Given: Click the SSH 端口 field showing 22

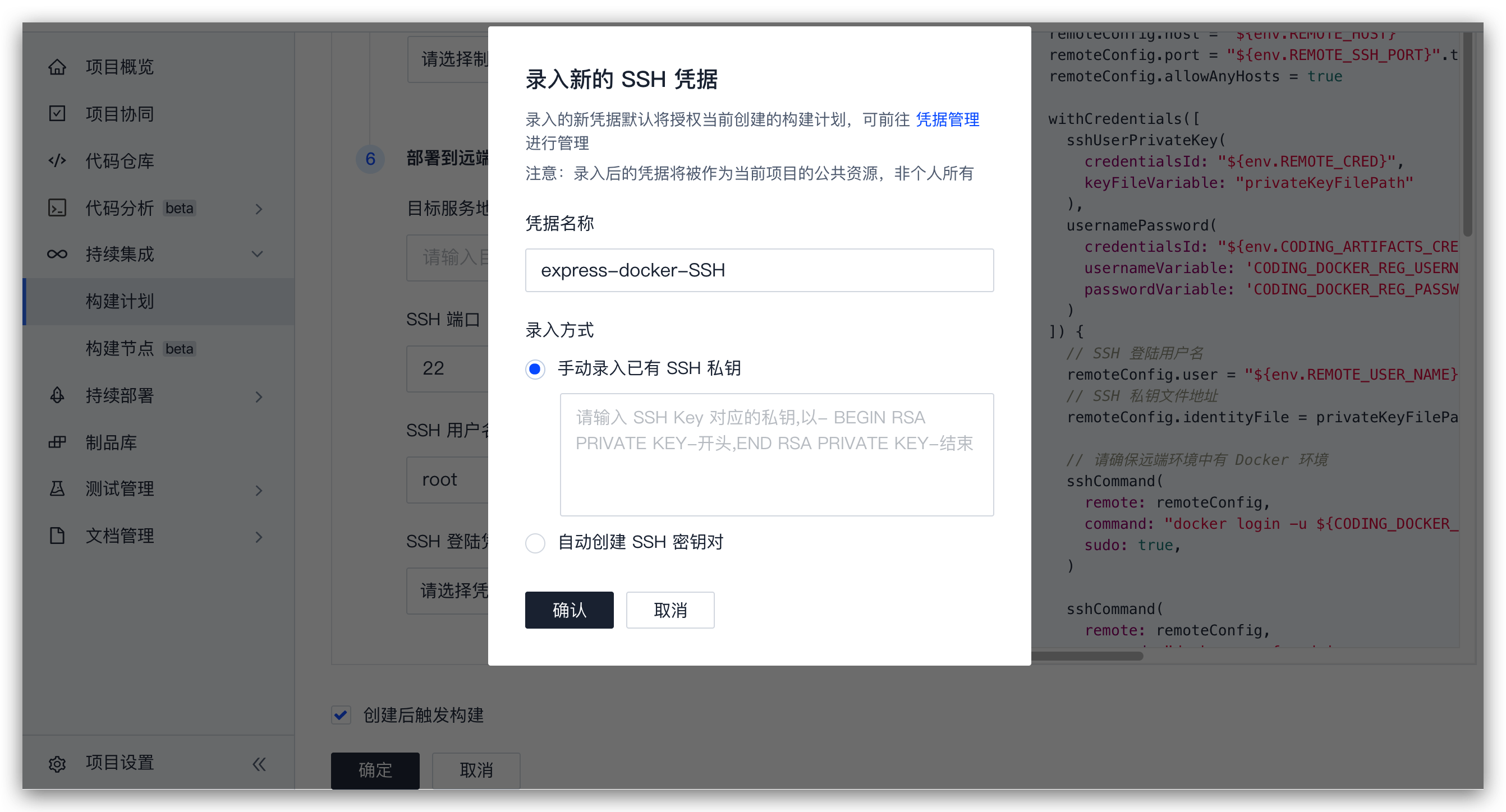Looking at the screenshot, I should 447,368.
